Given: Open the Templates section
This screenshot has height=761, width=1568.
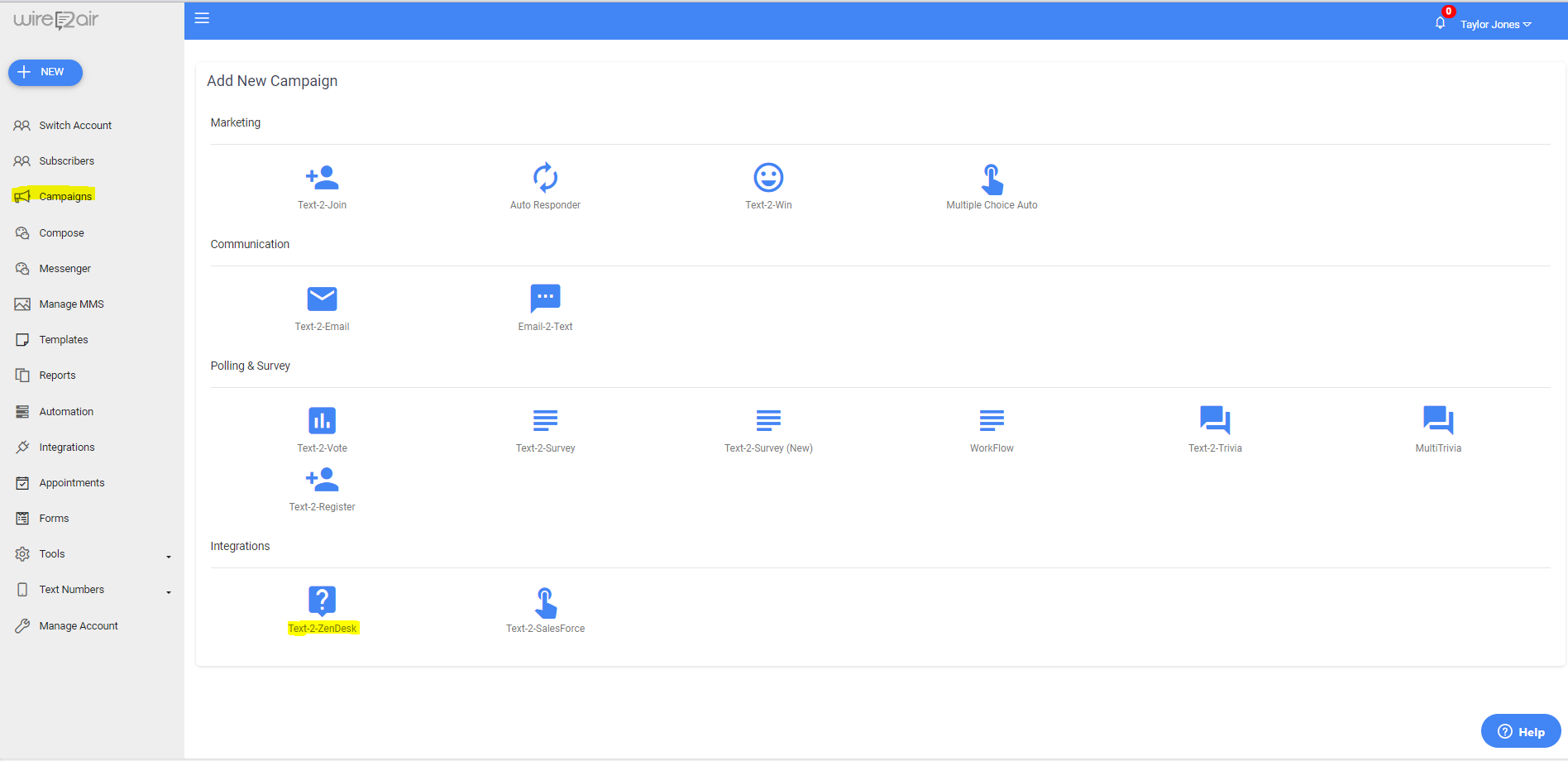Looking at the screenshot, I should pos(63,340).
